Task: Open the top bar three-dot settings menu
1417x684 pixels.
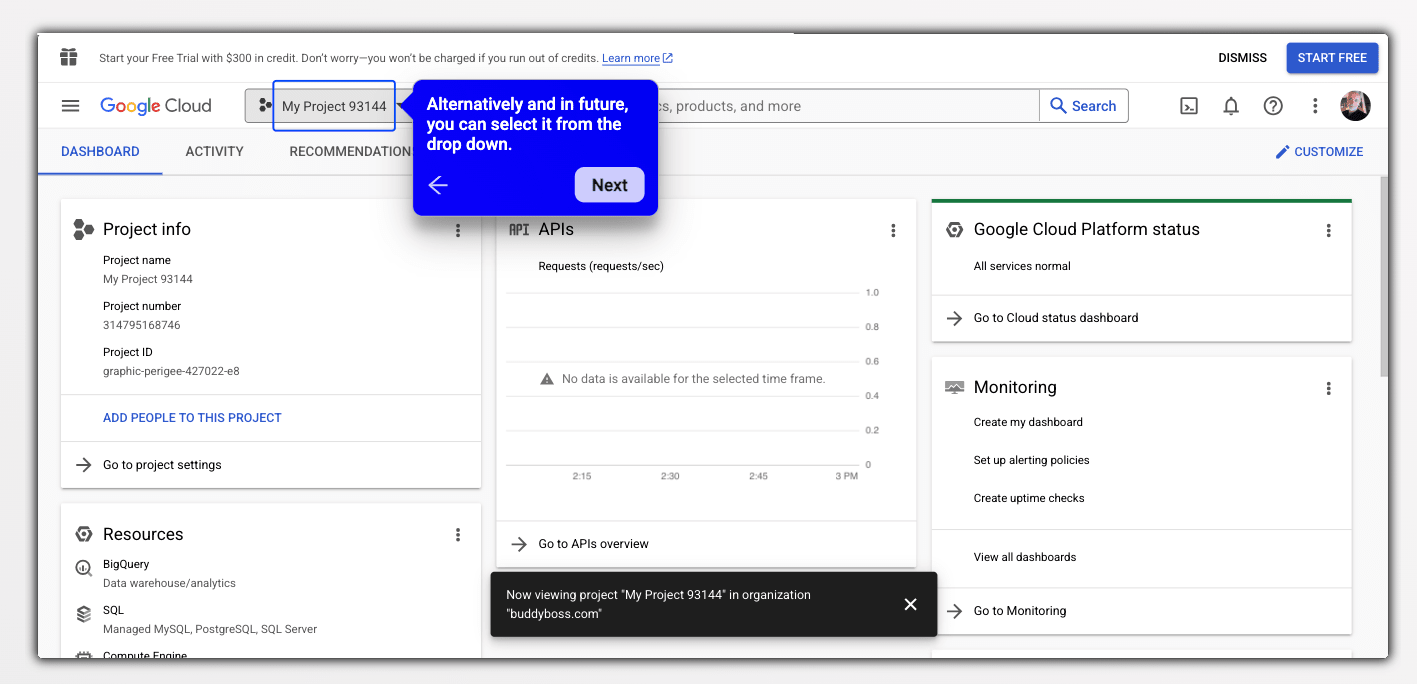Action: coord(1315,106)
